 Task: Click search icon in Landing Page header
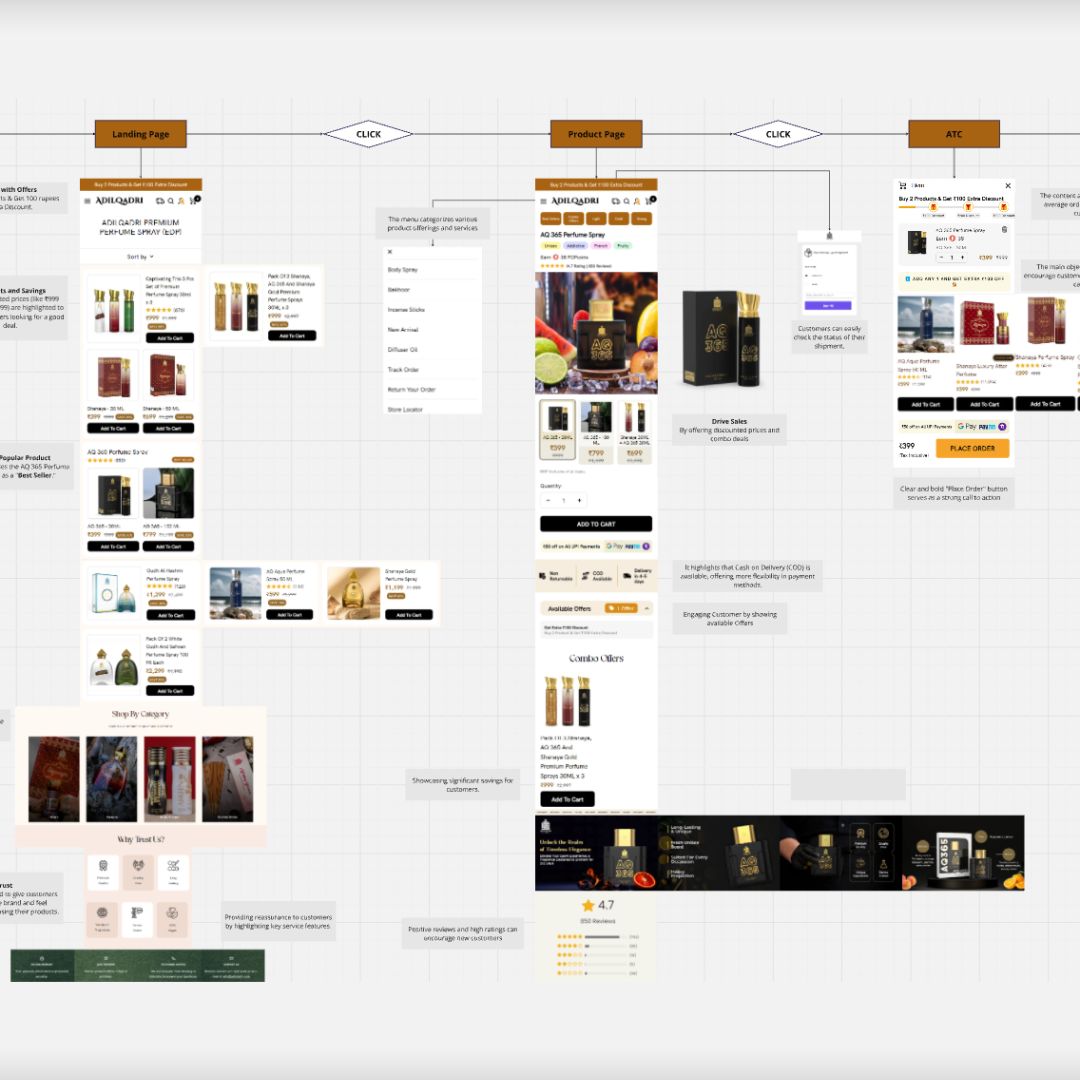170,201
